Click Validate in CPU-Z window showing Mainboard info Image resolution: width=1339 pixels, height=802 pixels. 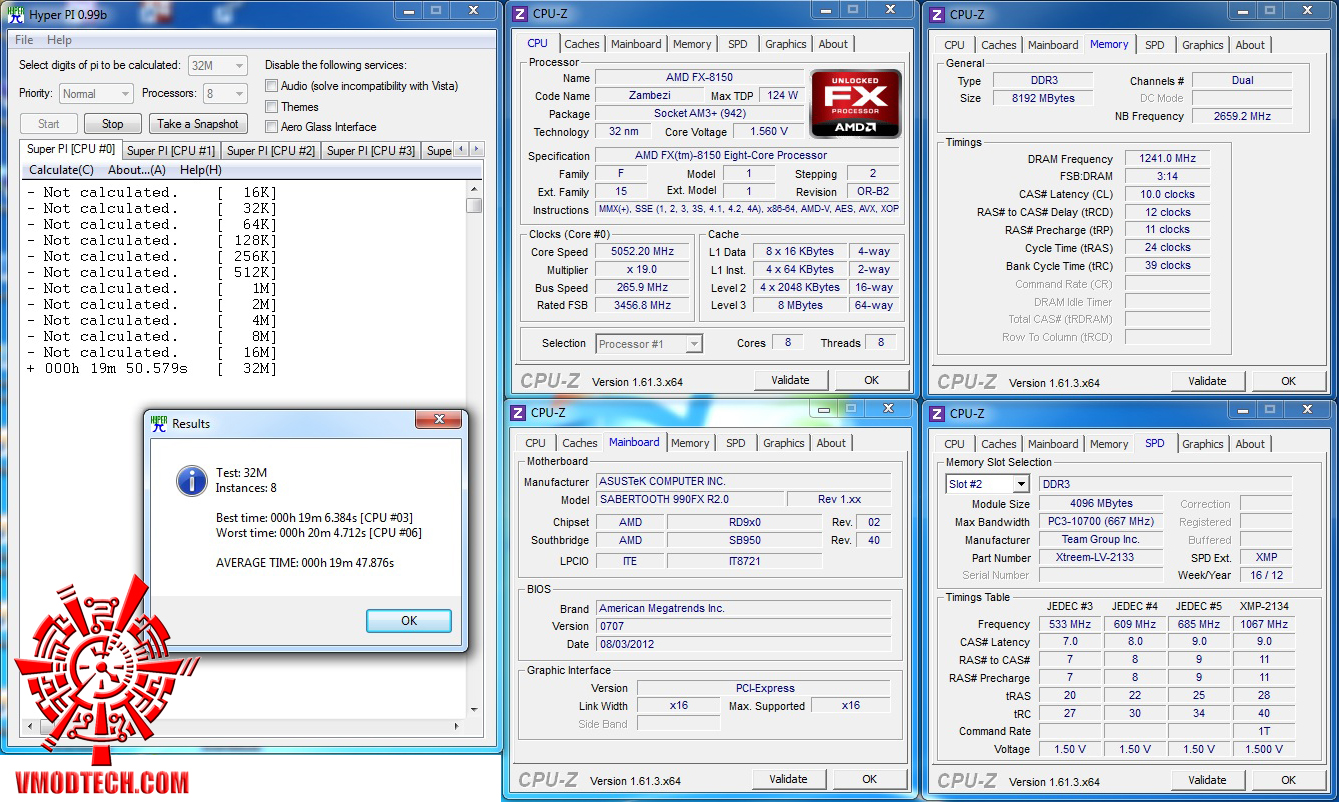point(788,779)
